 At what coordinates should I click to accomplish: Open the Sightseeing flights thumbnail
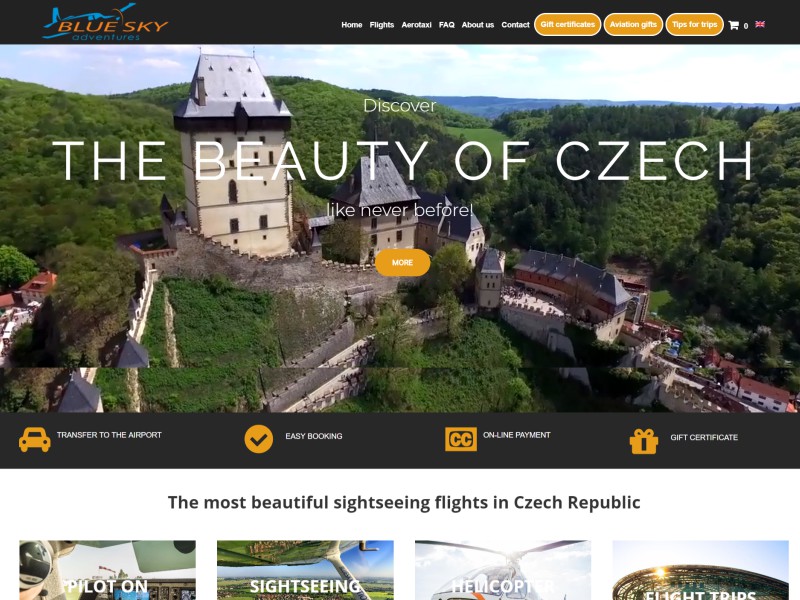tap(305, 570)
